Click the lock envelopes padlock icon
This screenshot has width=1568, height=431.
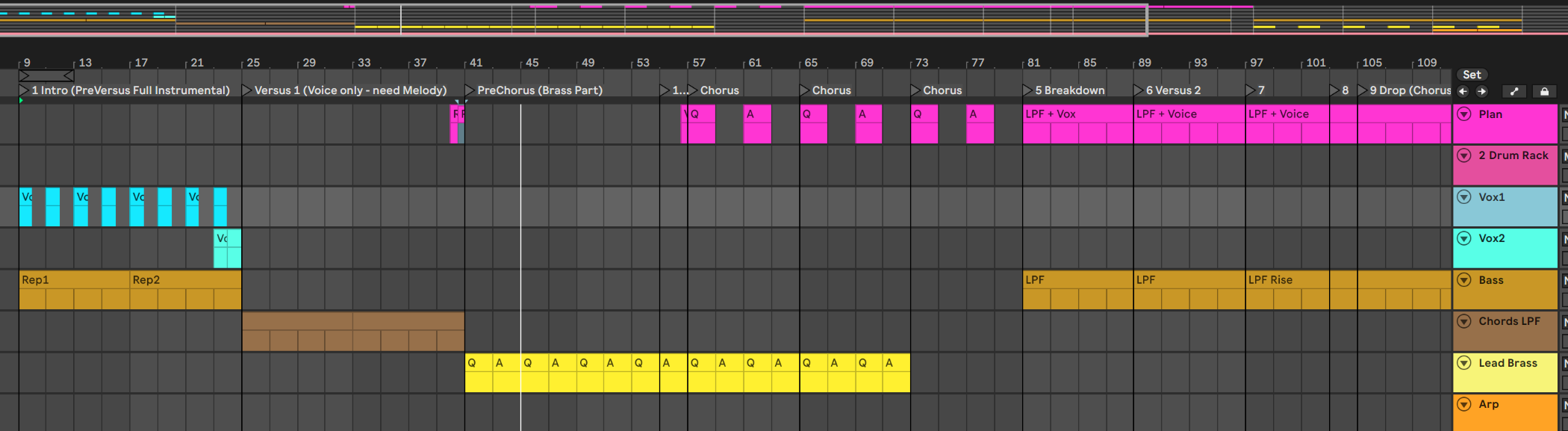pyautogui.click(x=1544, y=91)
